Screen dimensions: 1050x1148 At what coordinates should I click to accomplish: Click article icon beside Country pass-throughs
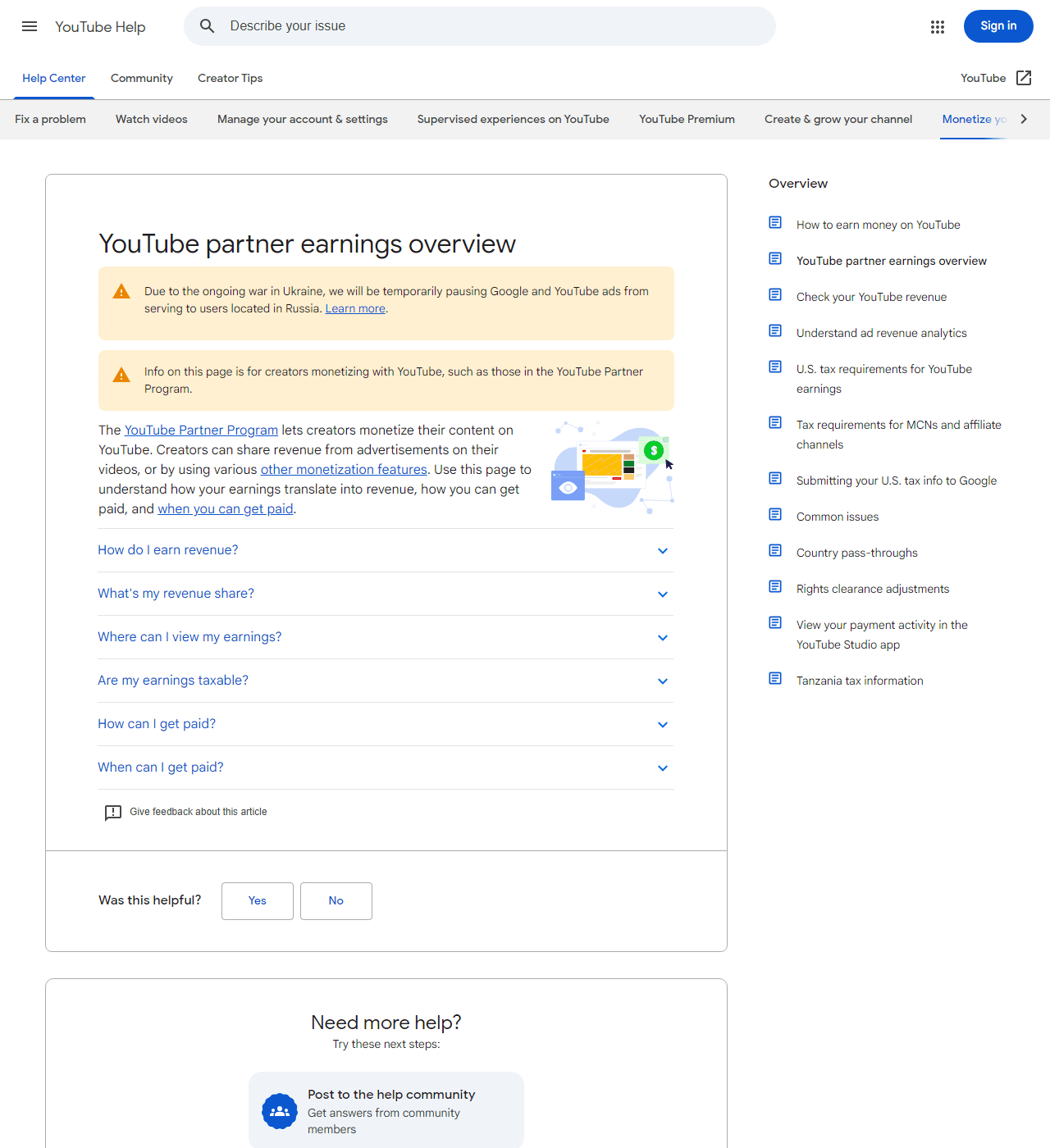click(x=775, y=550)
